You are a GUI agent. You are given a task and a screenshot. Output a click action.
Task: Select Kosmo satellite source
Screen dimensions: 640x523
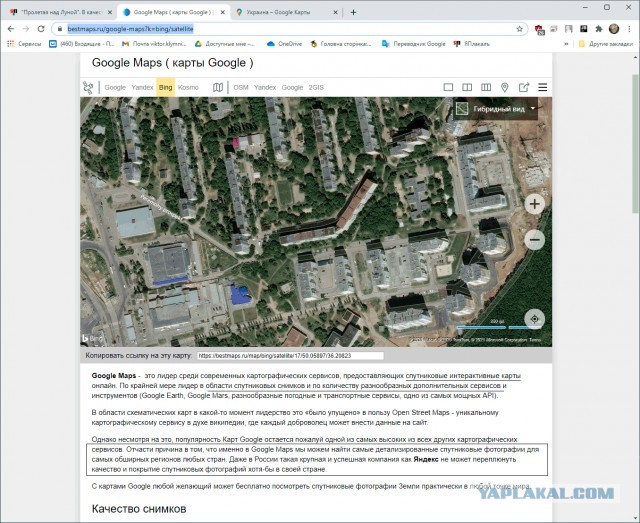188,87
